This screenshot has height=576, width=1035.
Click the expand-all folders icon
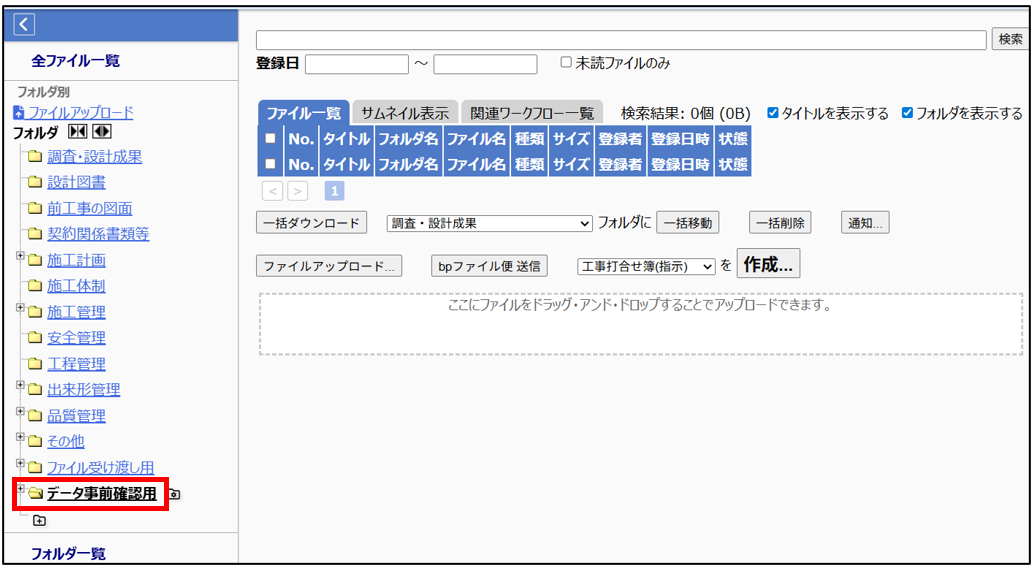point(101,133)
